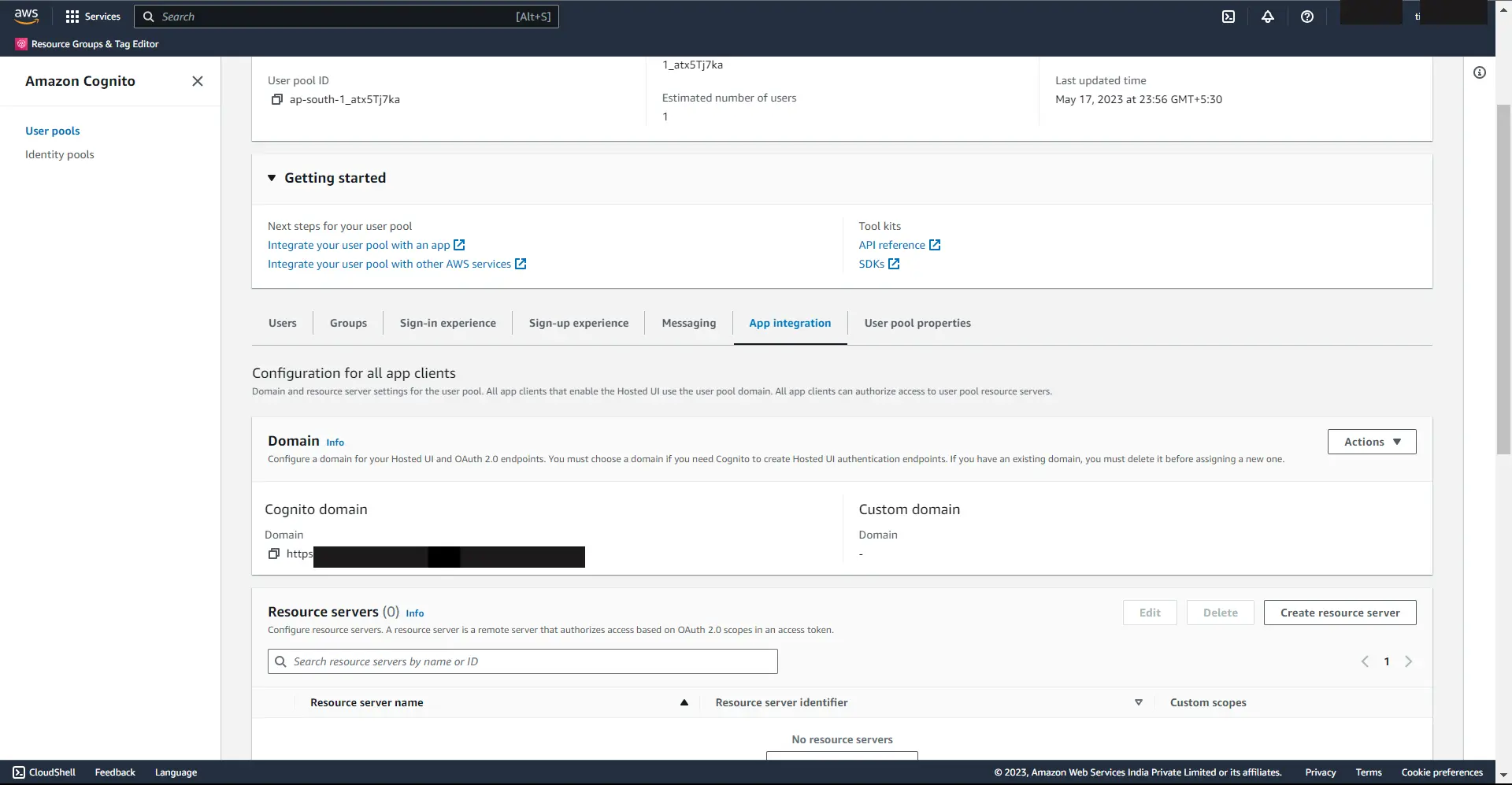Go to previous page of resource servers
Screen dimensions: 1512x785
point(1365,661)
